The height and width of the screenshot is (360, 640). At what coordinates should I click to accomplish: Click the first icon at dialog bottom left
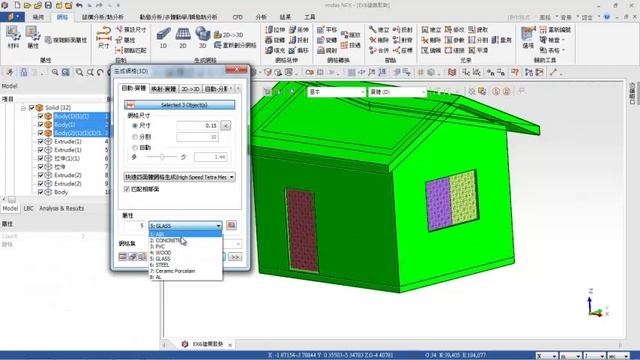point(123,256)
